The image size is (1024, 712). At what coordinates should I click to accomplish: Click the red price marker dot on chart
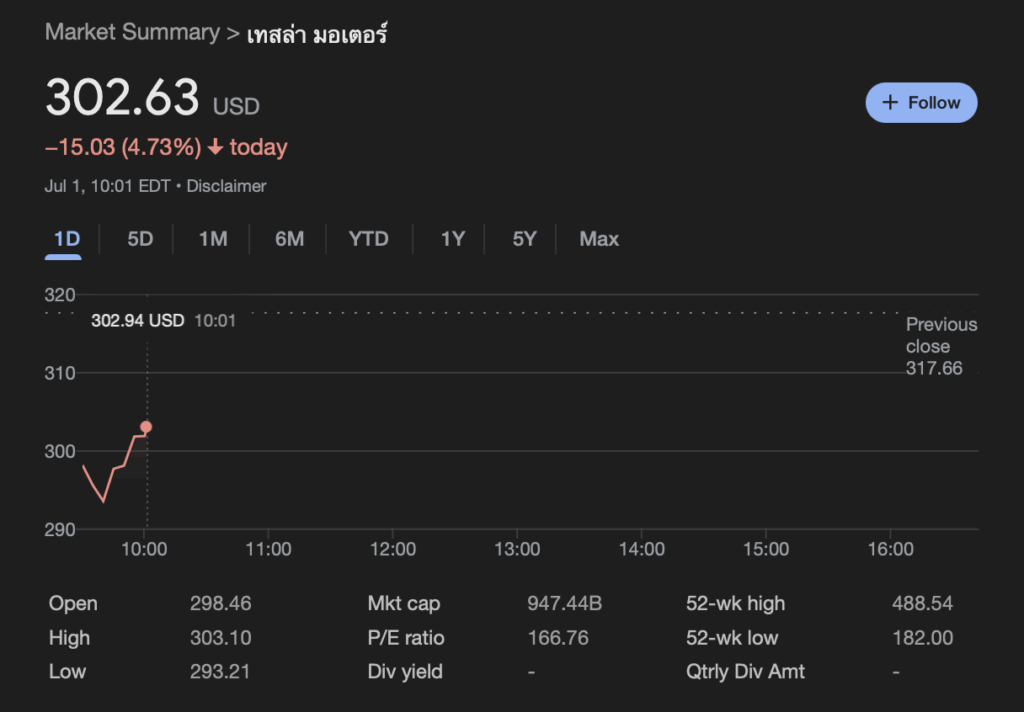click(146, 427)
